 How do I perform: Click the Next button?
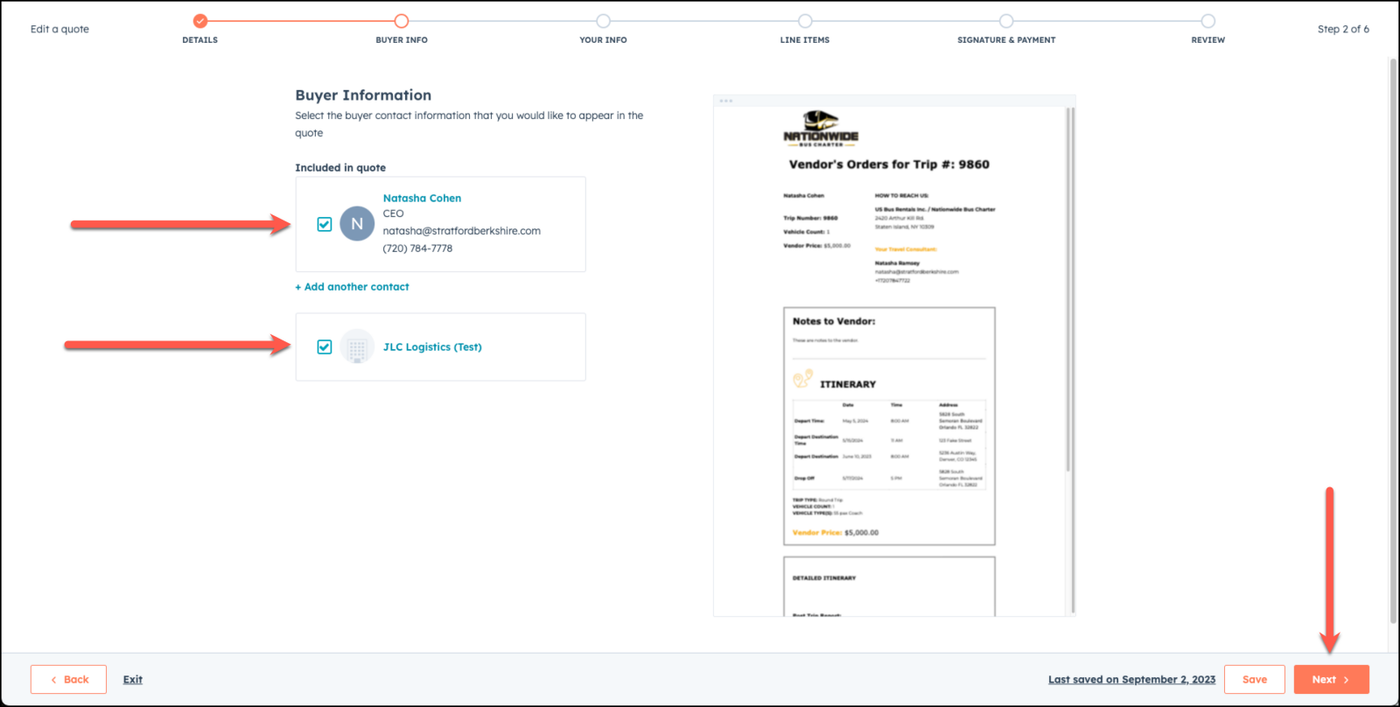tap(1331, 679)
